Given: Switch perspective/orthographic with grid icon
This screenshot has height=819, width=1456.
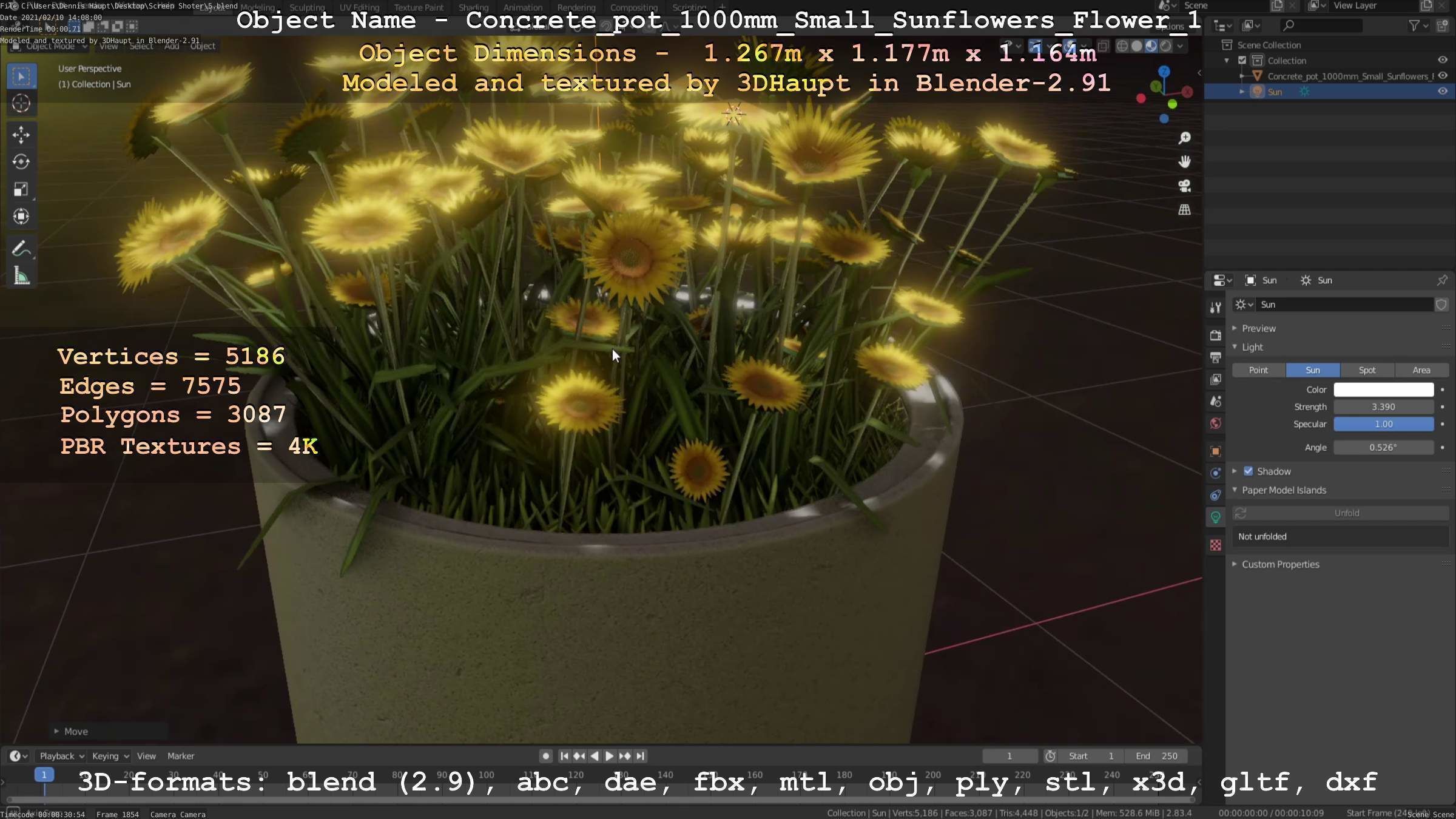Looking at the screenshot, I should (x=1184, y=210).
